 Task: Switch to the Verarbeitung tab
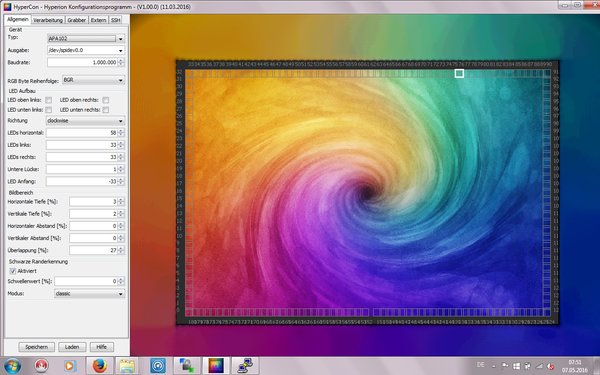point(48,20)
